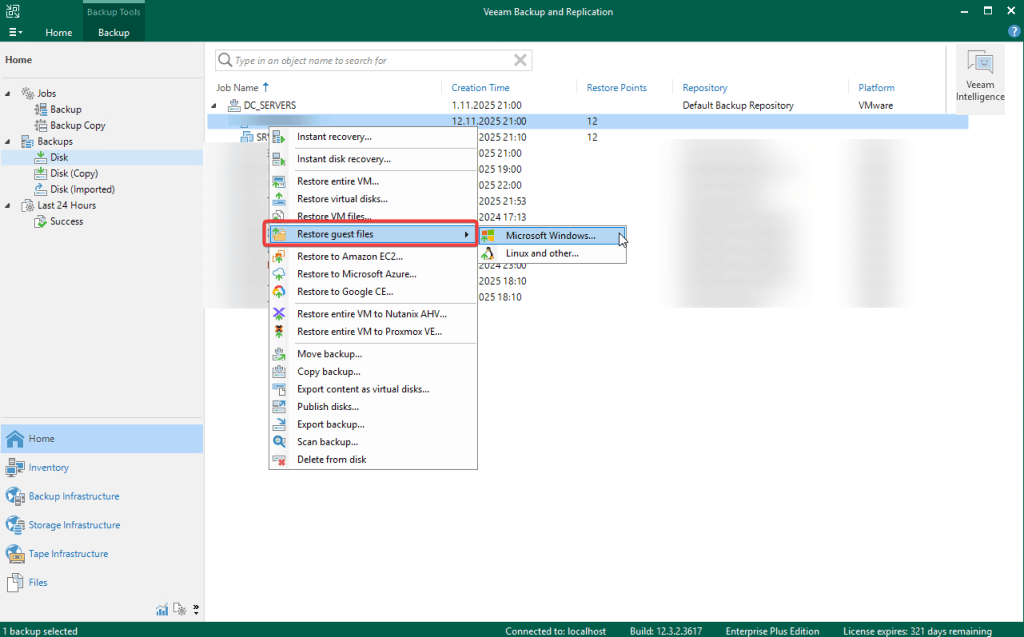The height and width of the screenshot is (637, 1024).
Task: Sort by Repository column header
Action: (x=705, y=88)
